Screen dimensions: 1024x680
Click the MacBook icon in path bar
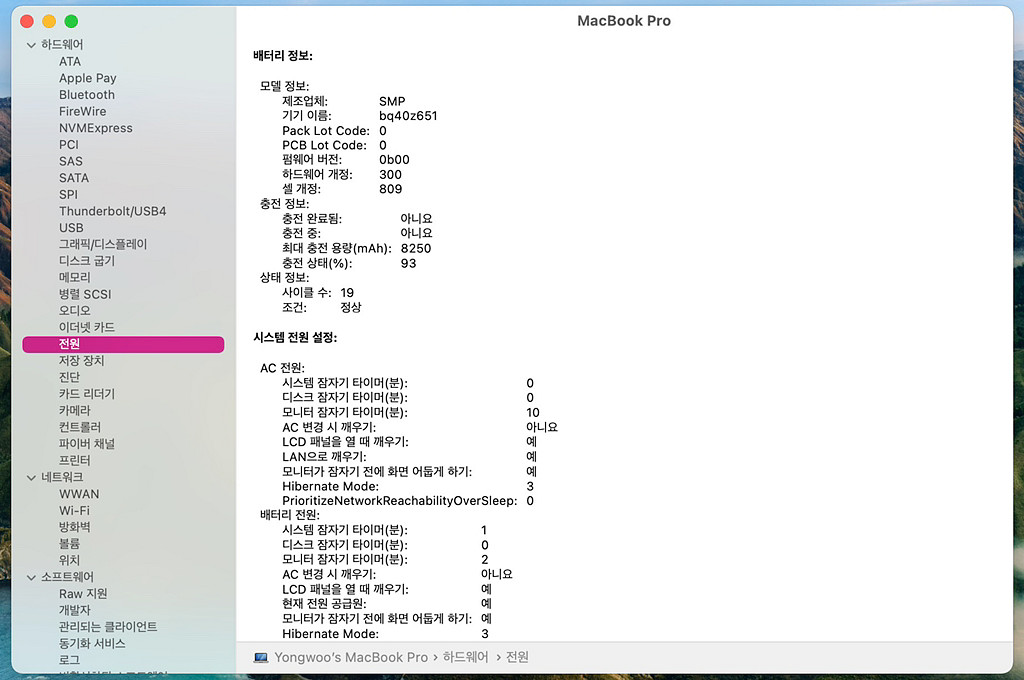pos(261,657)
